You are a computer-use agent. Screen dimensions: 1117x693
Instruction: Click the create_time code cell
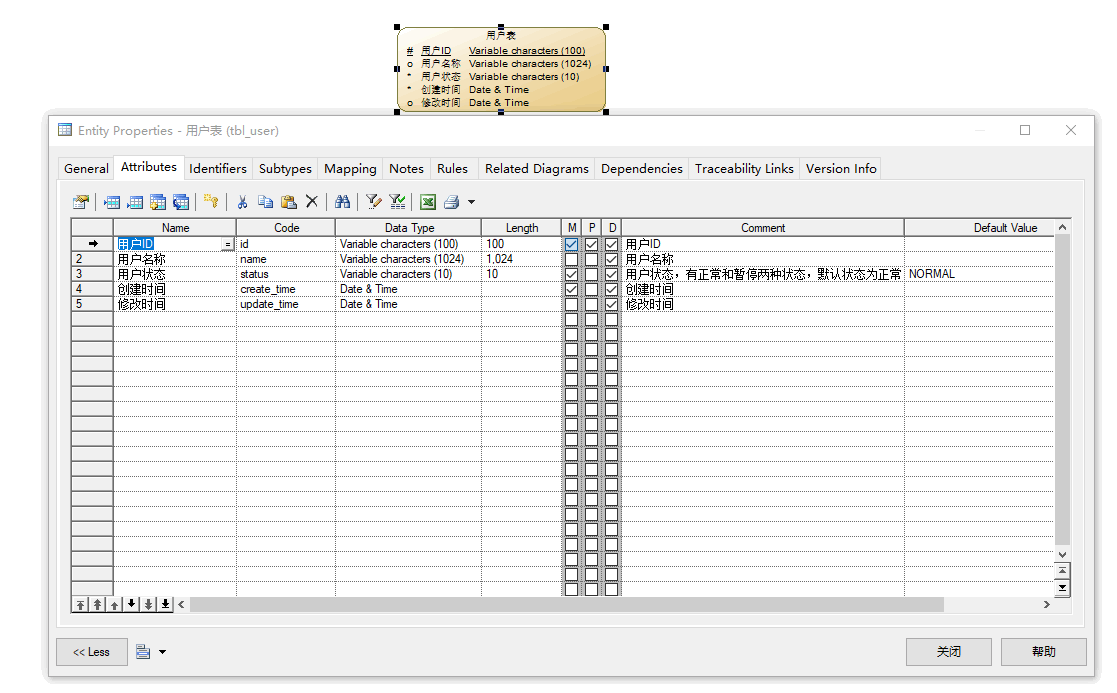(x=286, y=289)
